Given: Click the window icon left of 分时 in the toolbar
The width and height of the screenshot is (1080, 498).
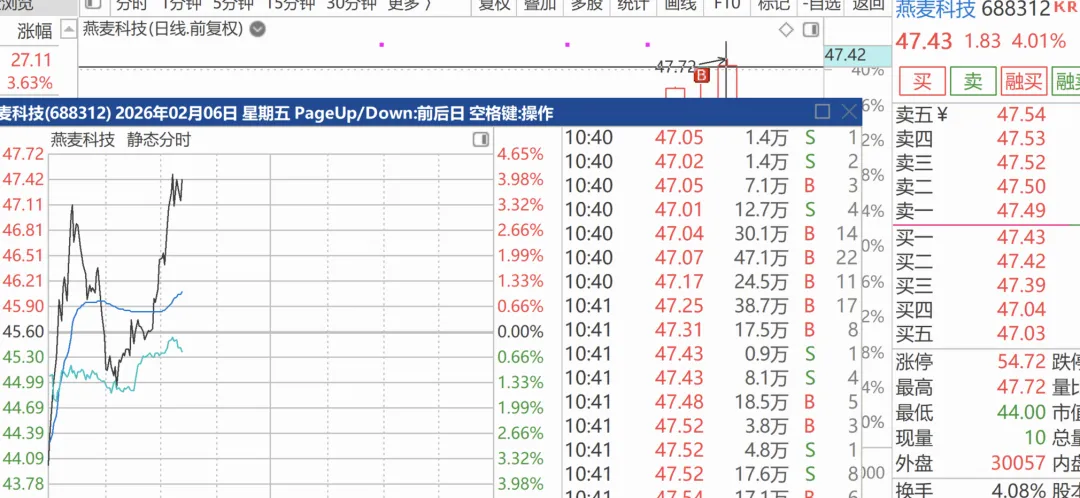Looking at the screenshot, I should coord(94,4).
